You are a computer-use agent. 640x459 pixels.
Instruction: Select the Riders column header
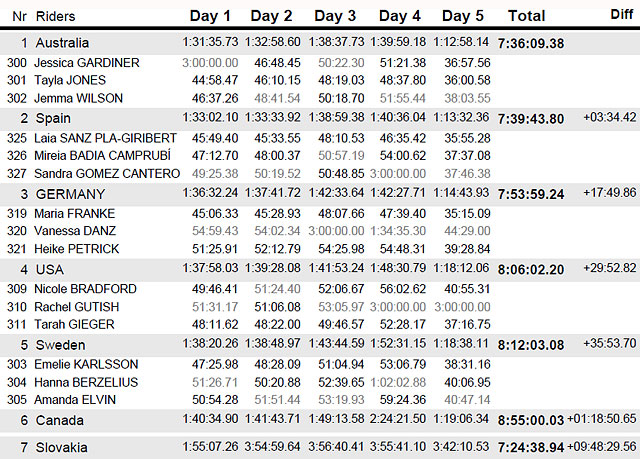point(56,16)
